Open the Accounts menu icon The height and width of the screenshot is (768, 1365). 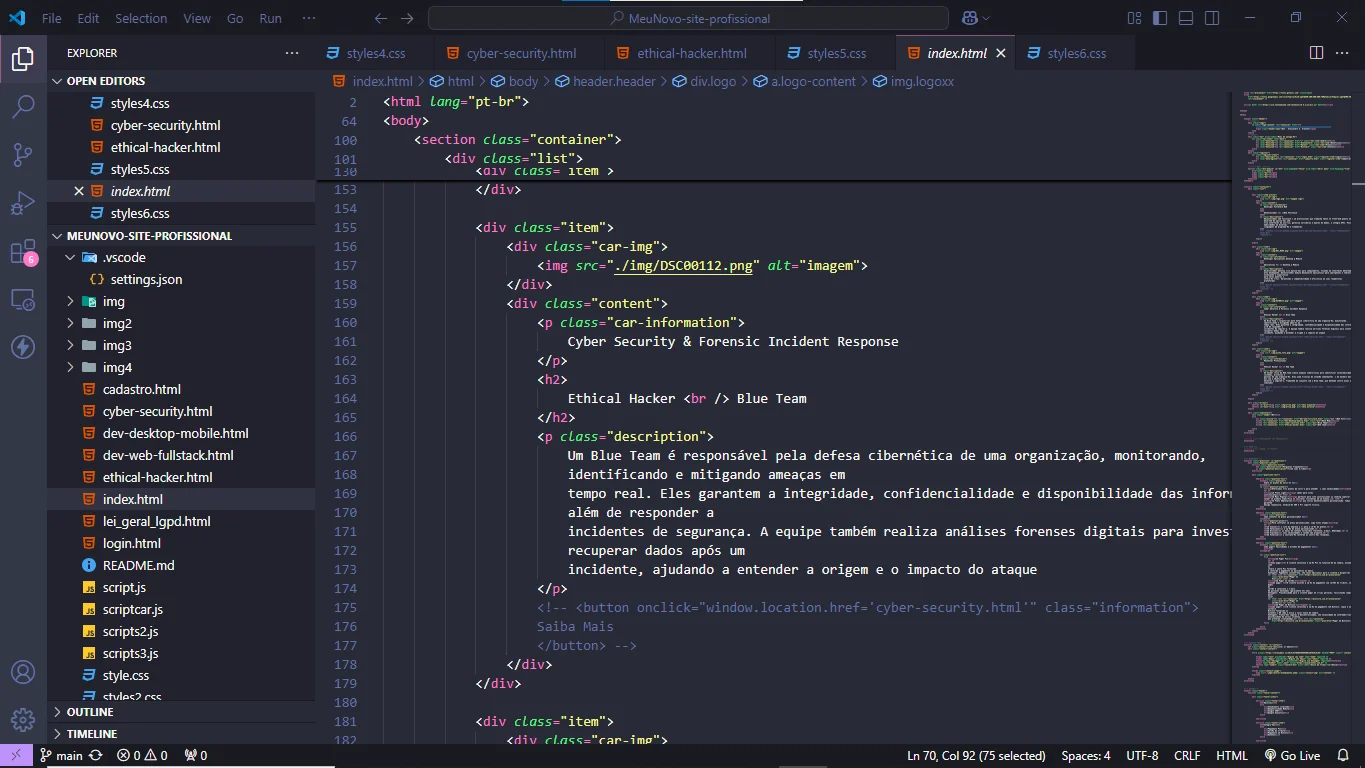[23, 673]
